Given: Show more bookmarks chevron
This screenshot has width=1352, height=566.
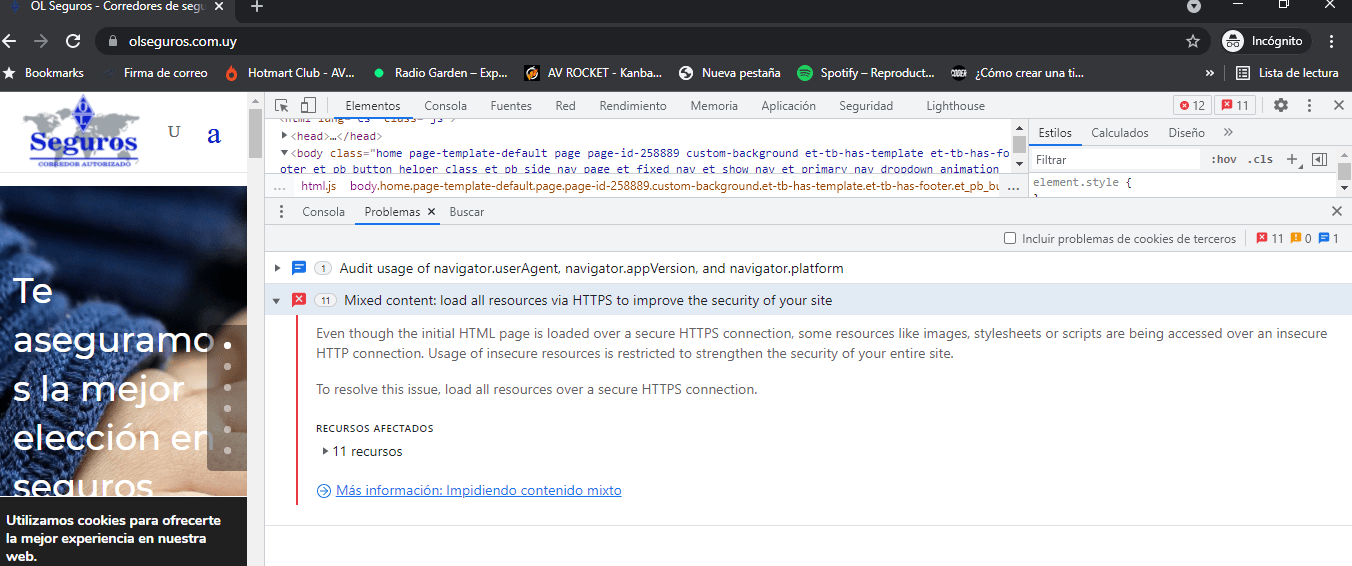Looking at the screenshot, I should [x=1210, y=73].
